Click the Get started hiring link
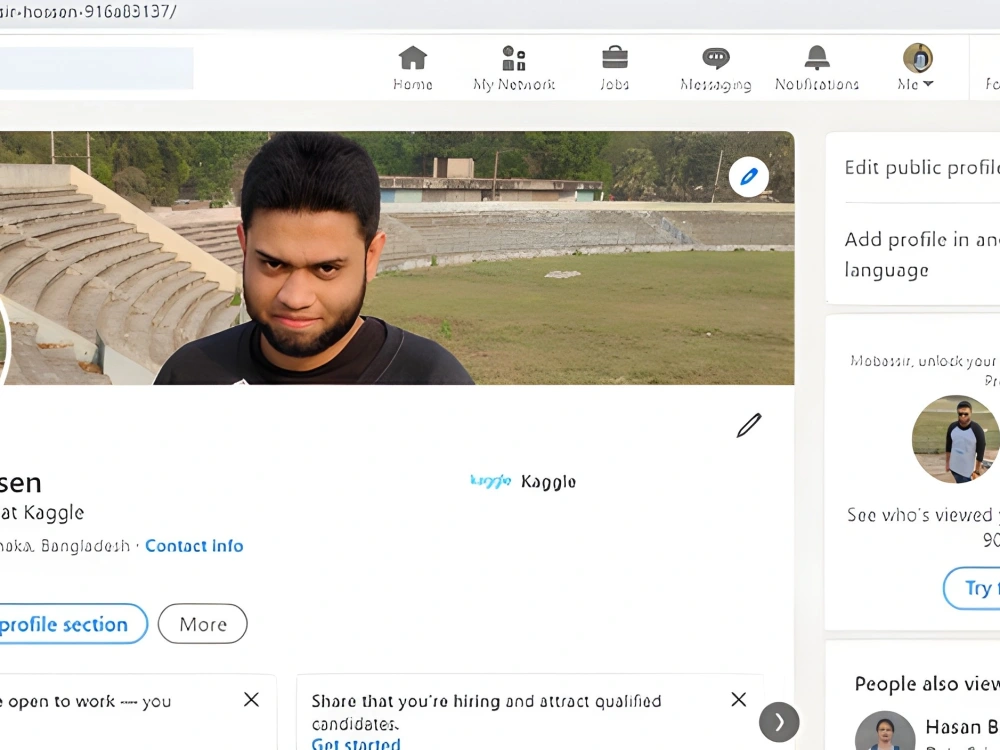Screen dimensions: 1000x750 coord(356,743)
